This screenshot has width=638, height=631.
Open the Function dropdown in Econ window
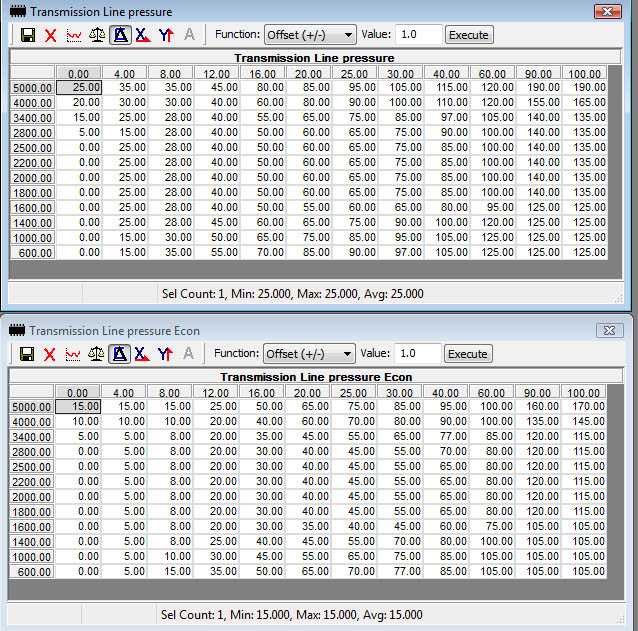(x=309, y=354)
